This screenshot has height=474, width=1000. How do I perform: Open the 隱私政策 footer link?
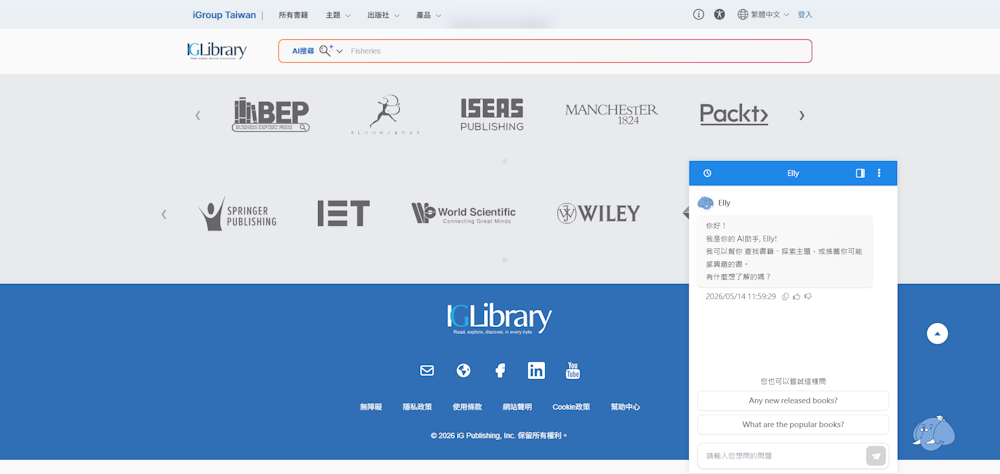[x=417, y=407]
